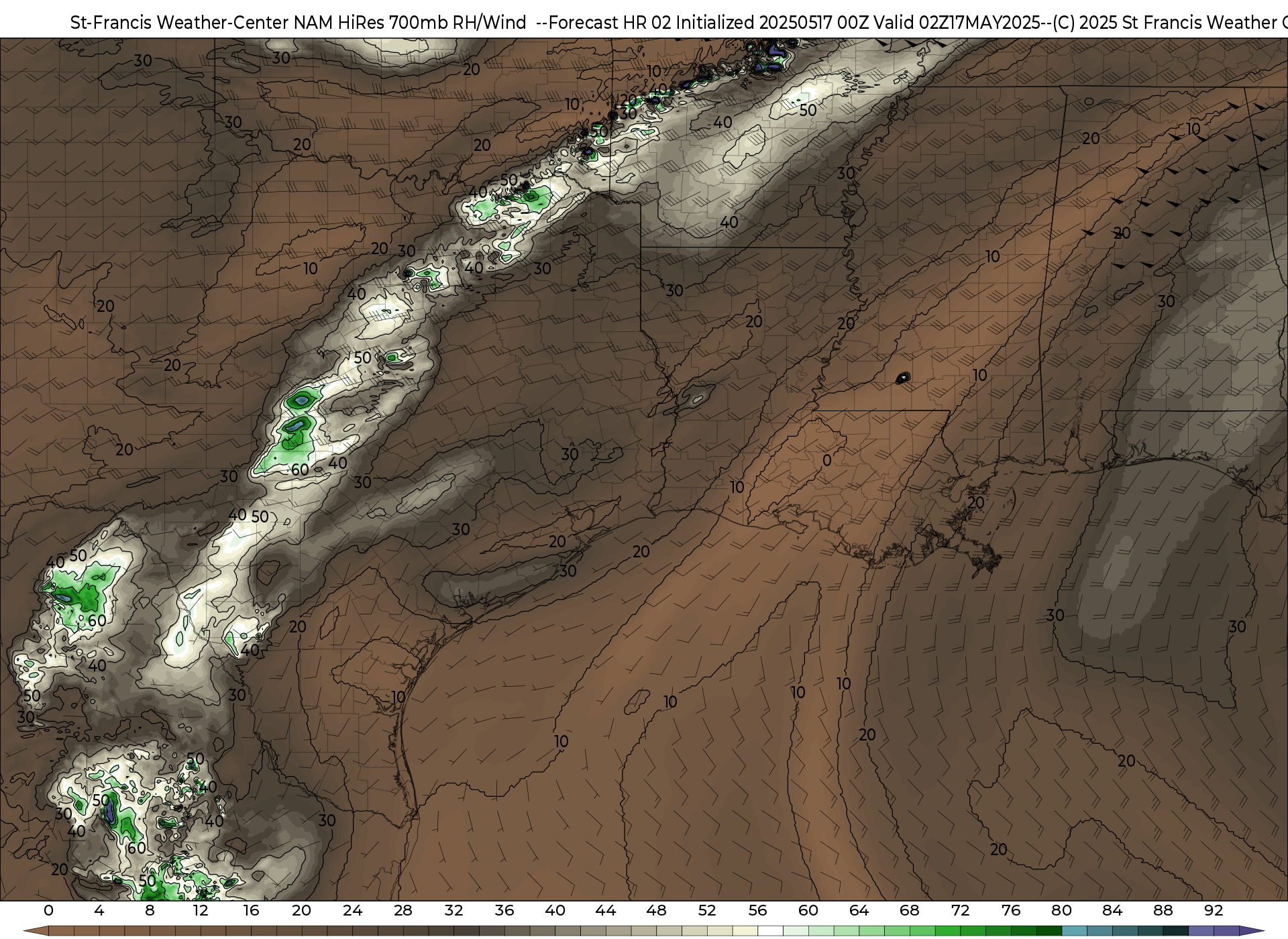1288x939 pixels.
Task: Click the colorbar tick label 52
Action: 707,910
